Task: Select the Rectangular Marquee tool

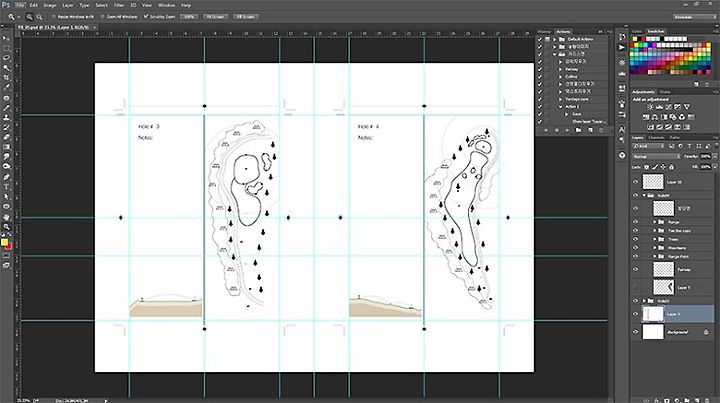Action: [6, 48]
